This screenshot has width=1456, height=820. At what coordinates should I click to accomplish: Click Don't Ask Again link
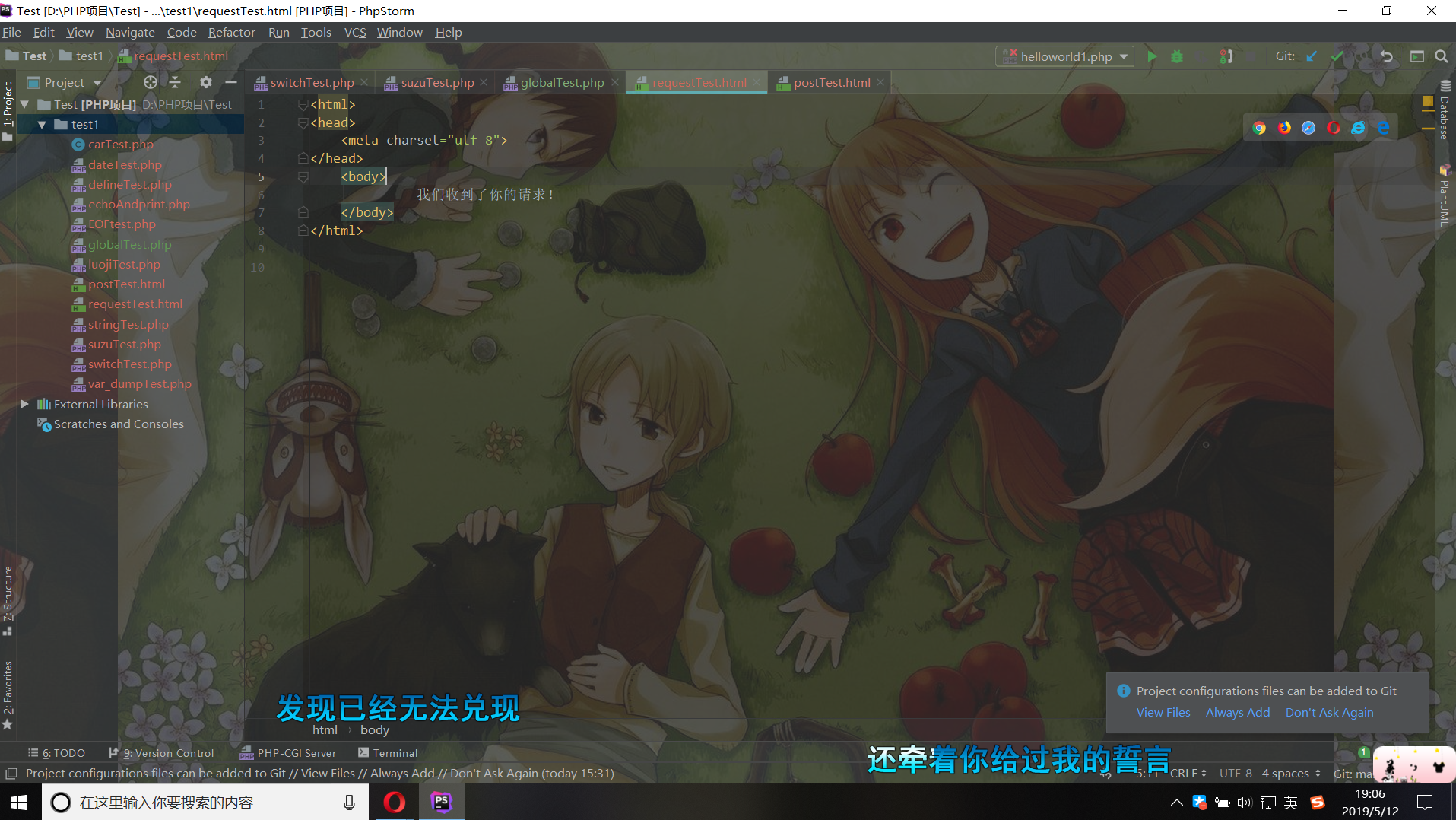click(1329, 712)
